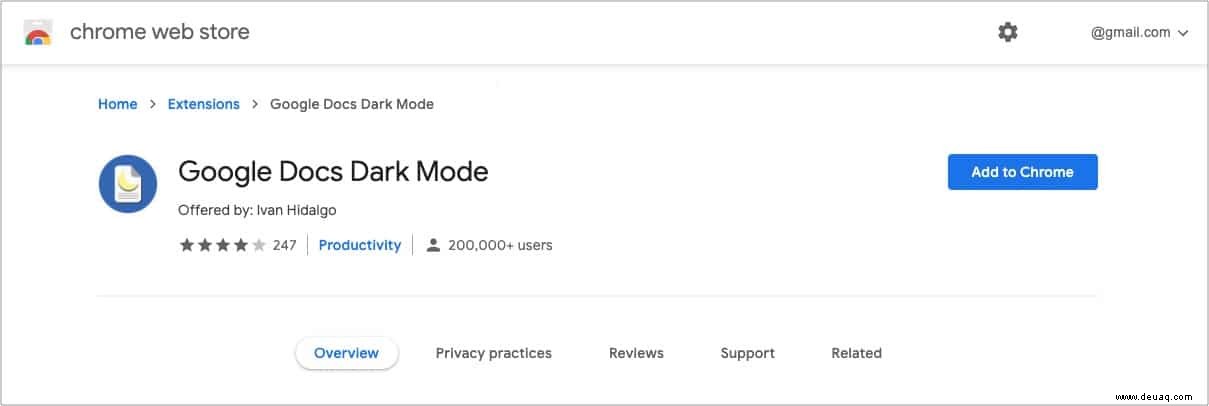Open the Reviews tab
The width and height of the screenshot is (1209, 406).
(x=636, y=353)
